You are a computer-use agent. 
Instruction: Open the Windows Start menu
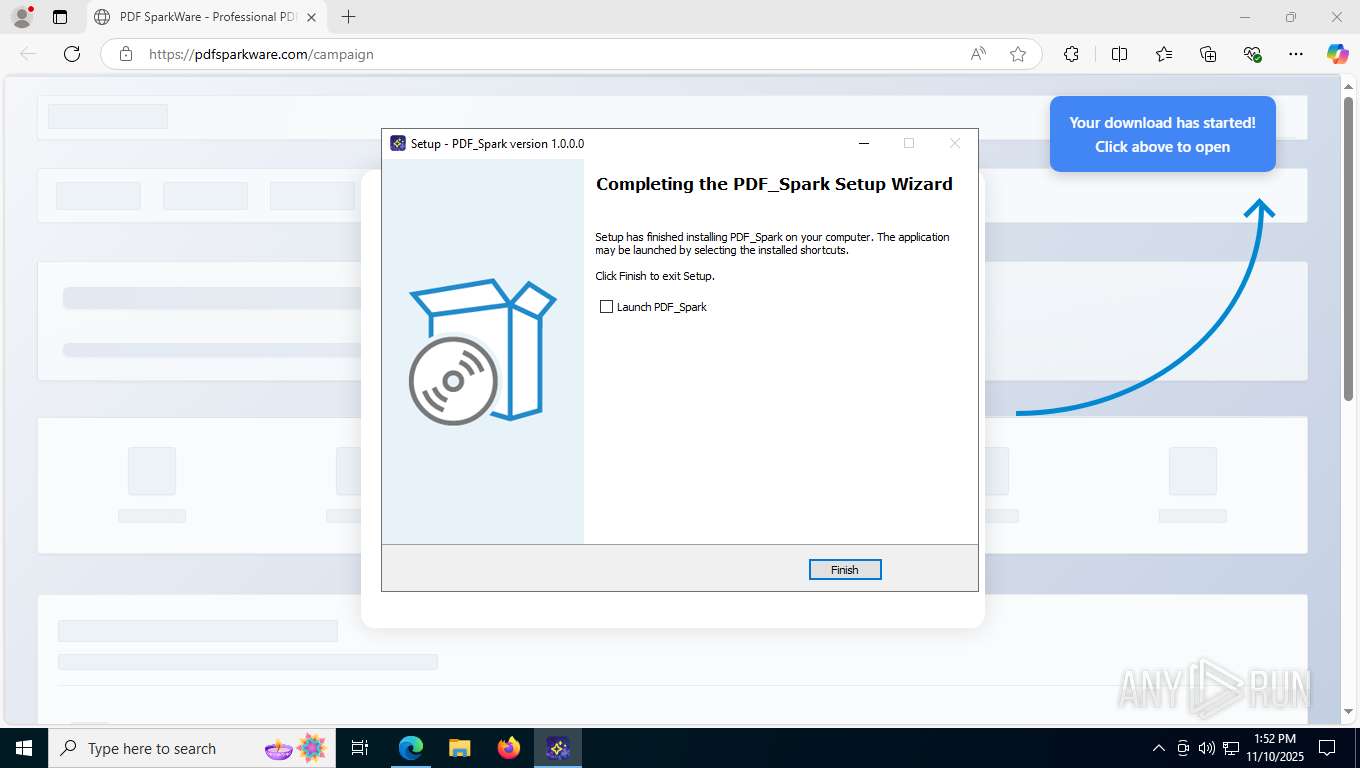click(x=23, y=748)
